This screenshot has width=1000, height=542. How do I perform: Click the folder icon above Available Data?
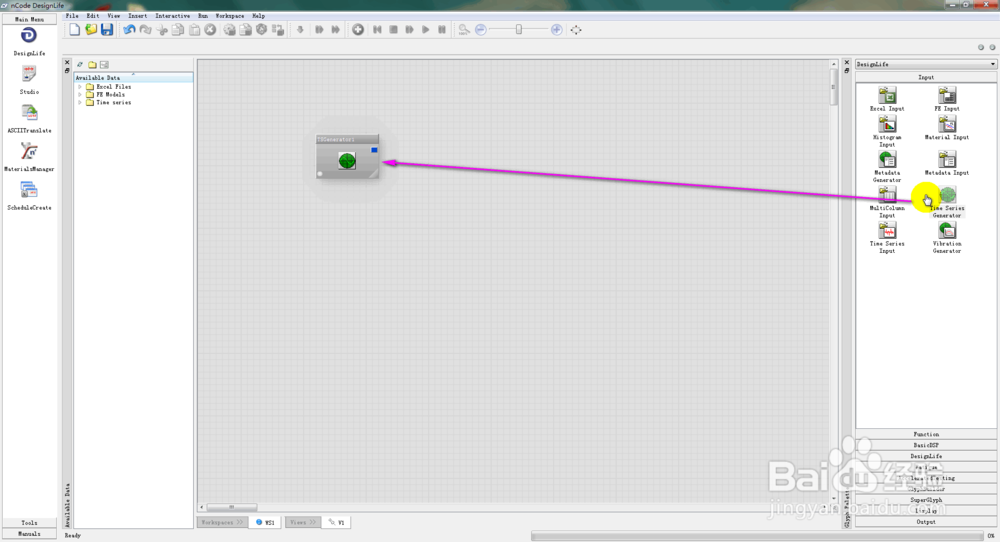tap(92, 64)
